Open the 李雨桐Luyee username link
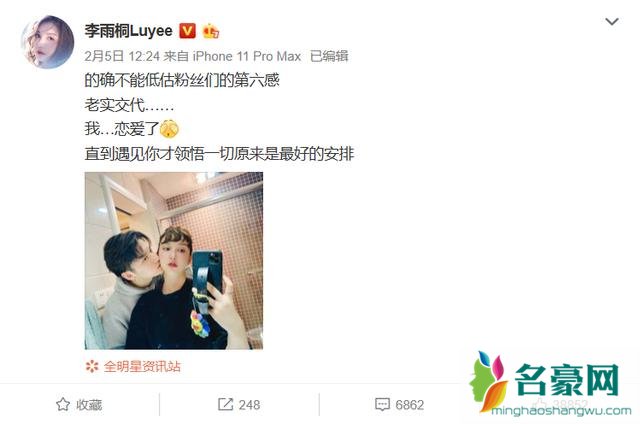640x424 pixels. (x=129, y=31)
